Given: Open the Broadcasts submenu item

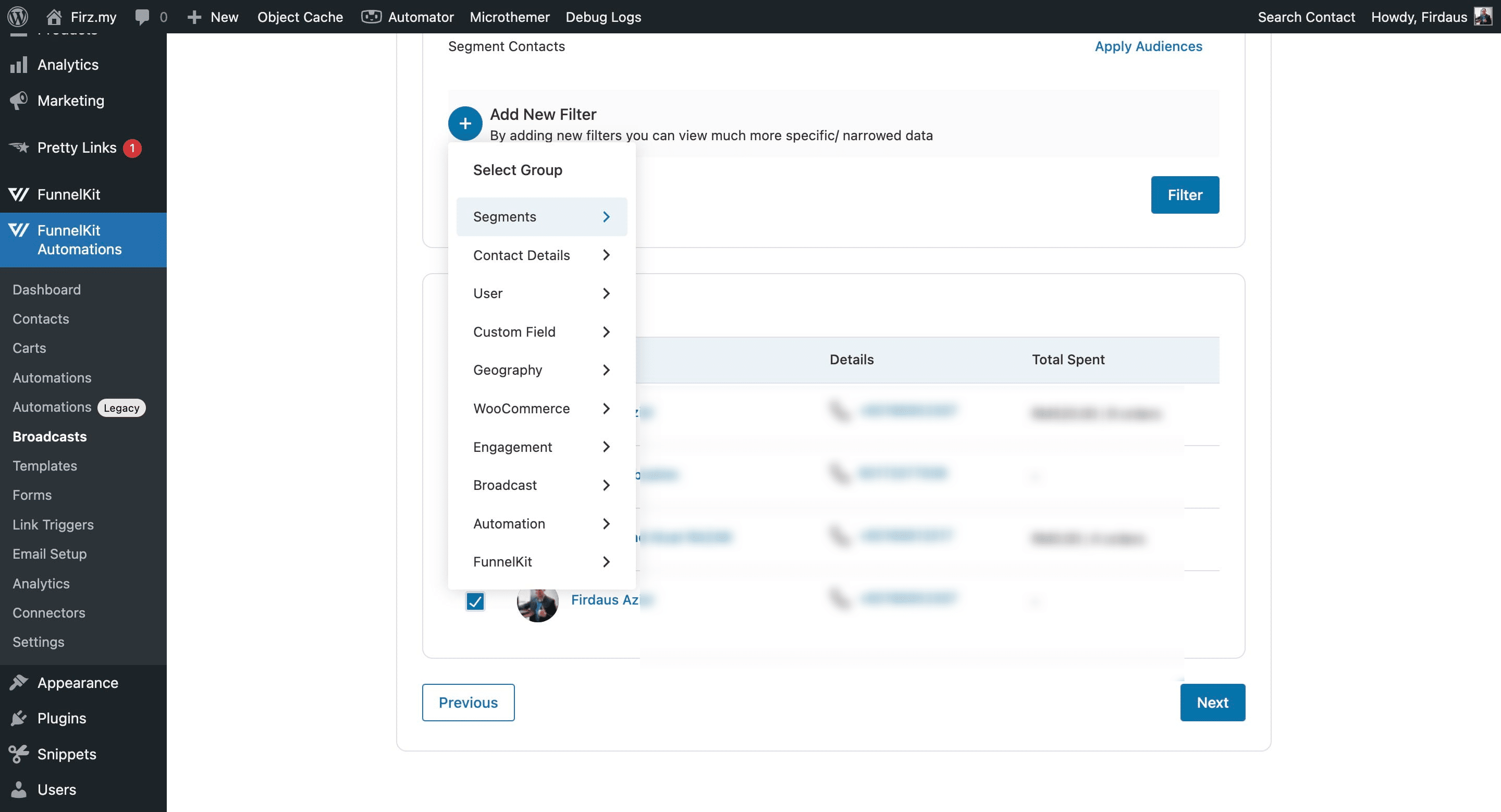Looking at the screenshot, I should (x=50, y=436).
